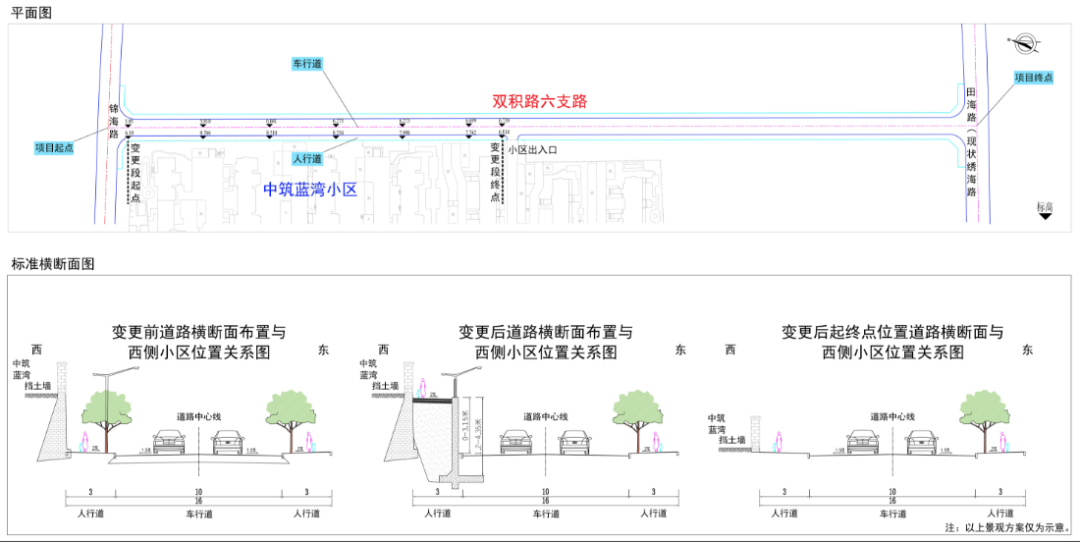This screenshot has width=1080, height=542.
Task: Click the 平面图 section heading
Action: click(x=32, y=11)
